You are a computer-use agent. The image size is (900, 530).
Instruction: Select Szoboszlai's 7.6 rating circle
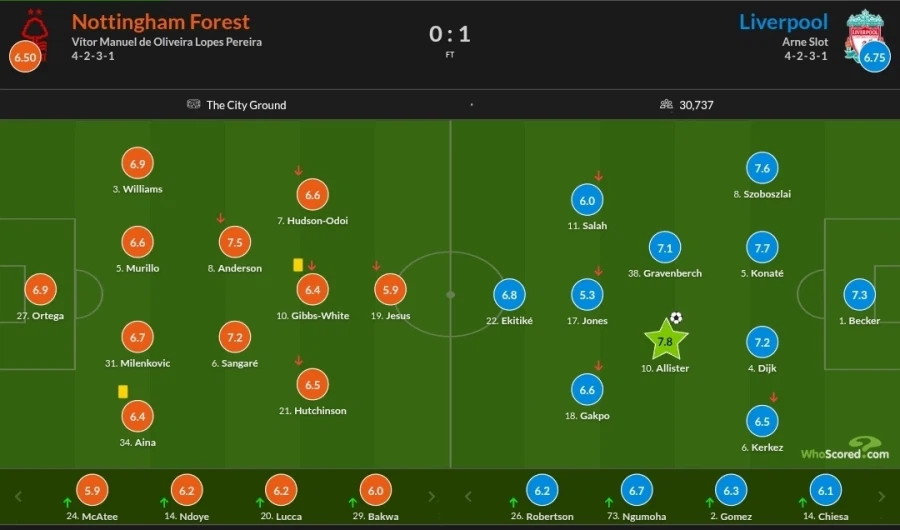(762, 169)
